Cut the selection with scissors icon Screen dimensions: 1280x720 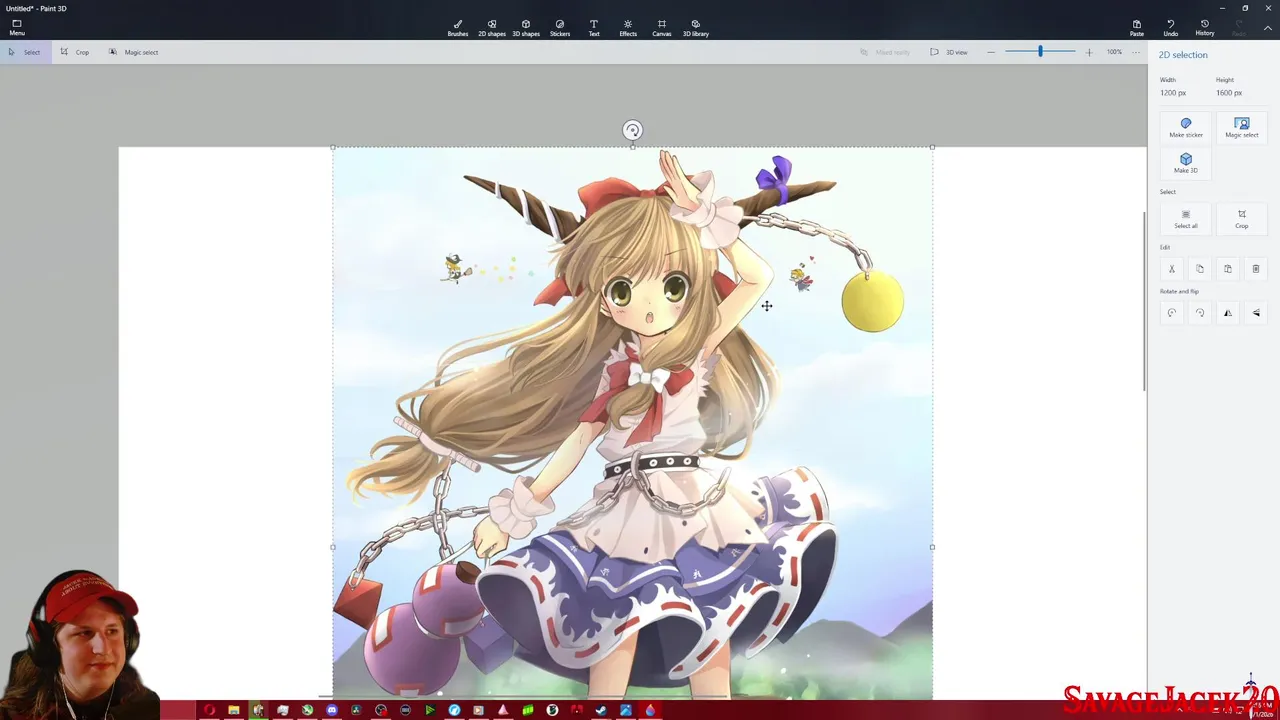[x=1172, y=269]
